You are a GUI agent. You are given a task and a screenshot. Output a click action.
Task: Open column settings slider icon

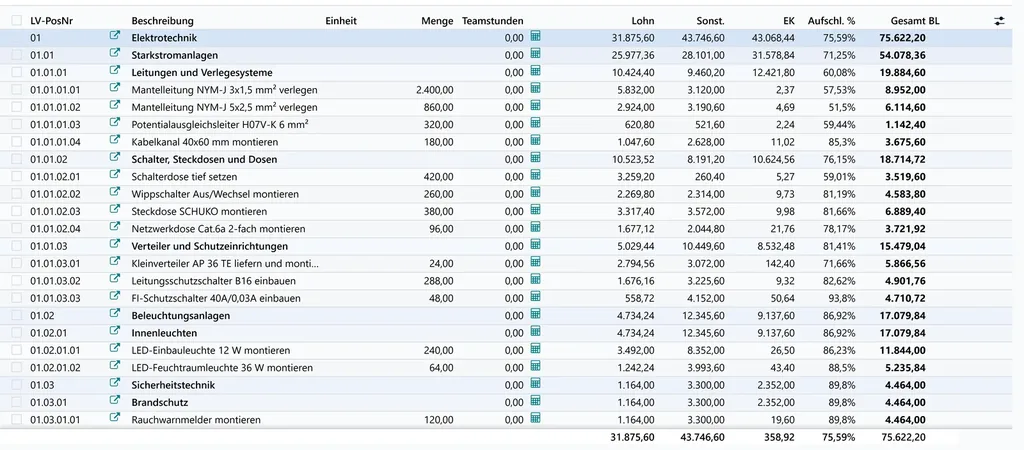coord(999,21)
